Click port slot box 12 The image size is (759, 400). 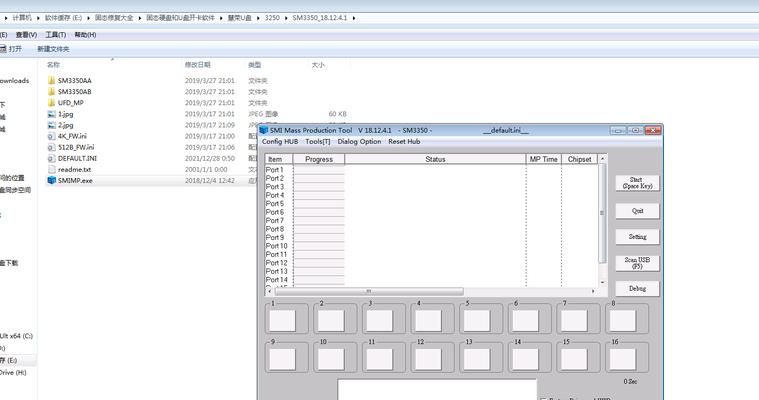(x=428, y=359)
